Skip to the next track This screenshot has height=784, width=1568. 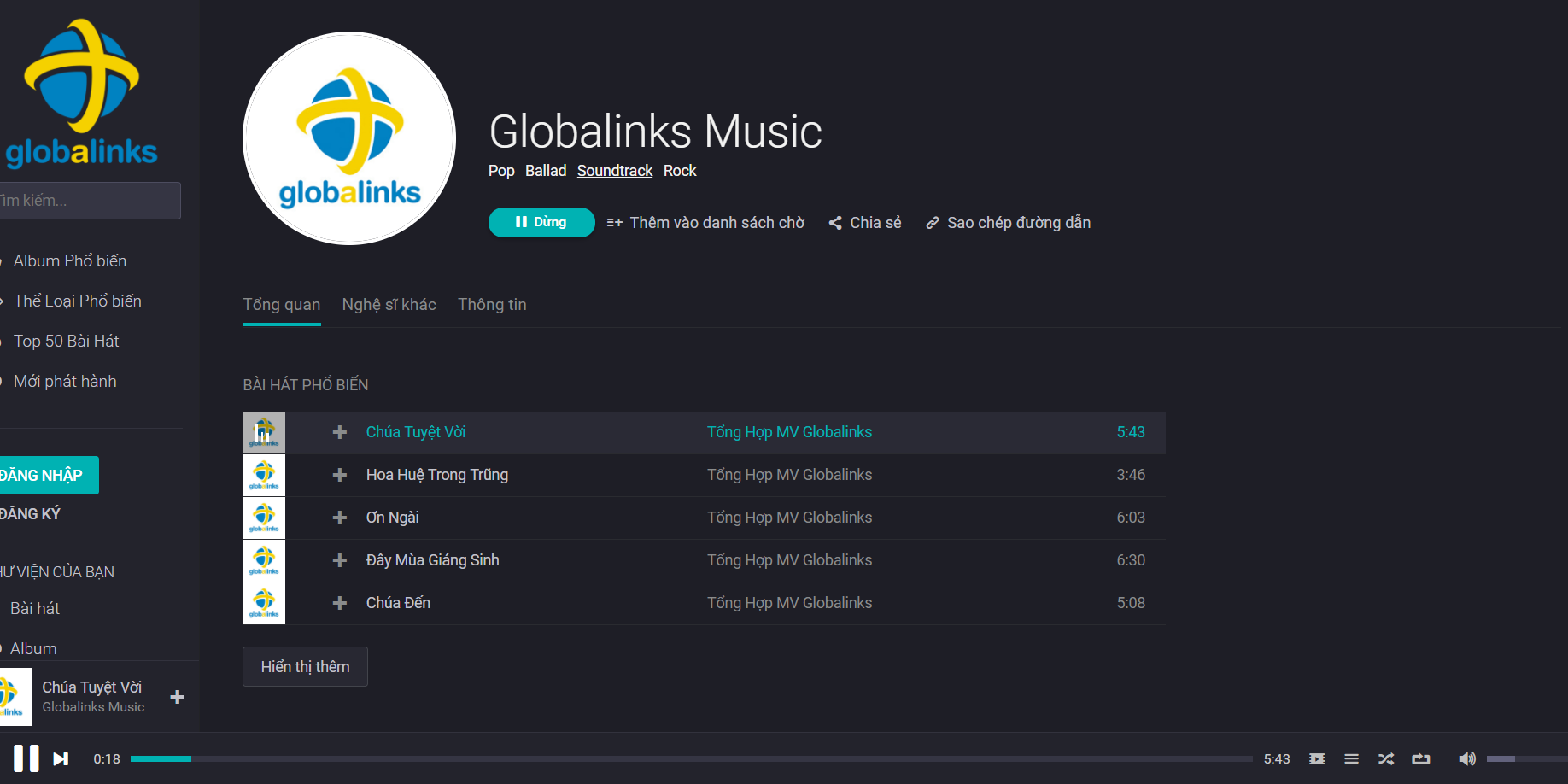61,758
